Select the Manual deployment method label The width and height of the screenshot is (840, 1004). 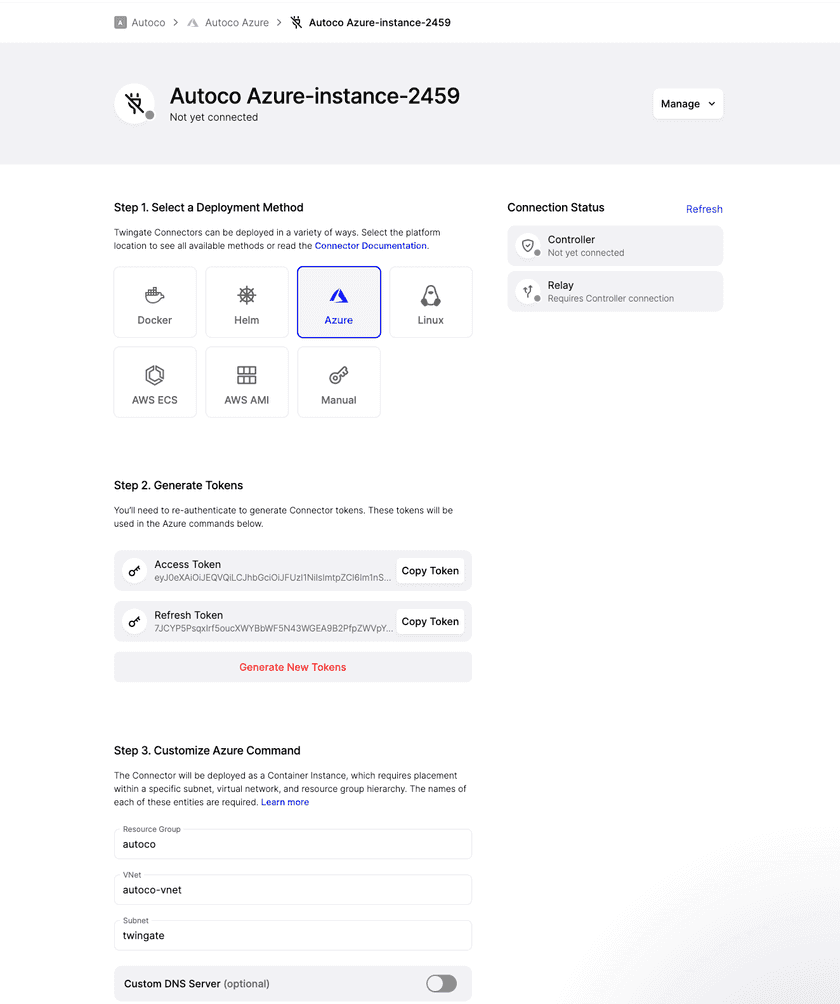339,400
